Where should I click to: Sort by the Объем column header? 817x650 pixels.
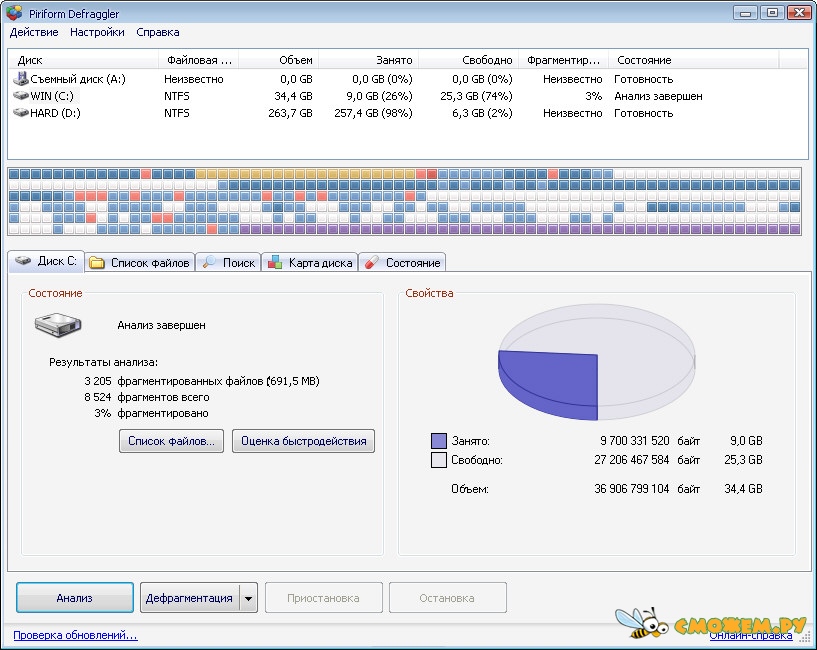click(x=278, y=60)
